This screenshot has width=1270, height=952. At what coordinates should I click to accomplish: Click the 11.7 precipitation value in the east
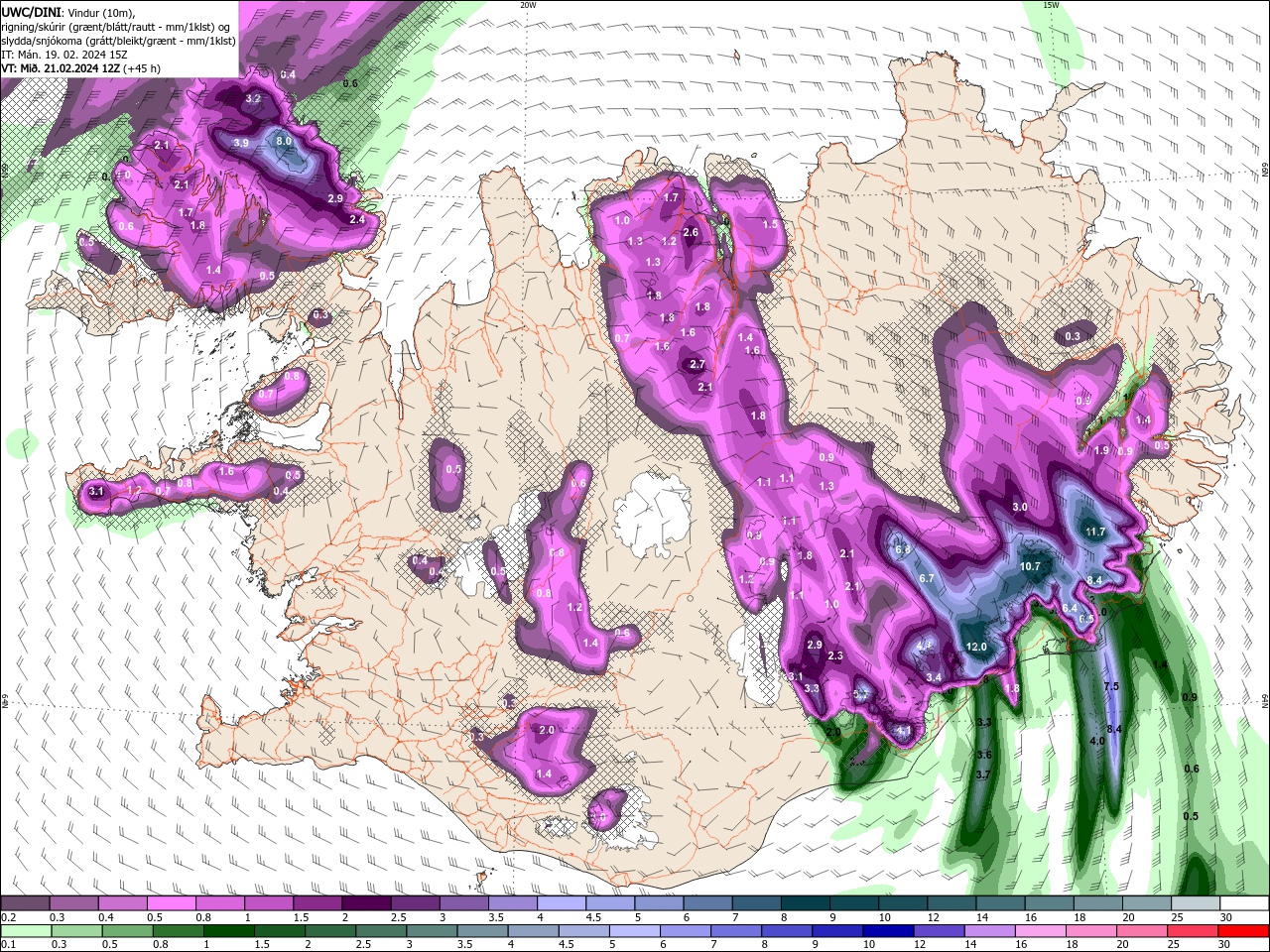(1095, 533)
